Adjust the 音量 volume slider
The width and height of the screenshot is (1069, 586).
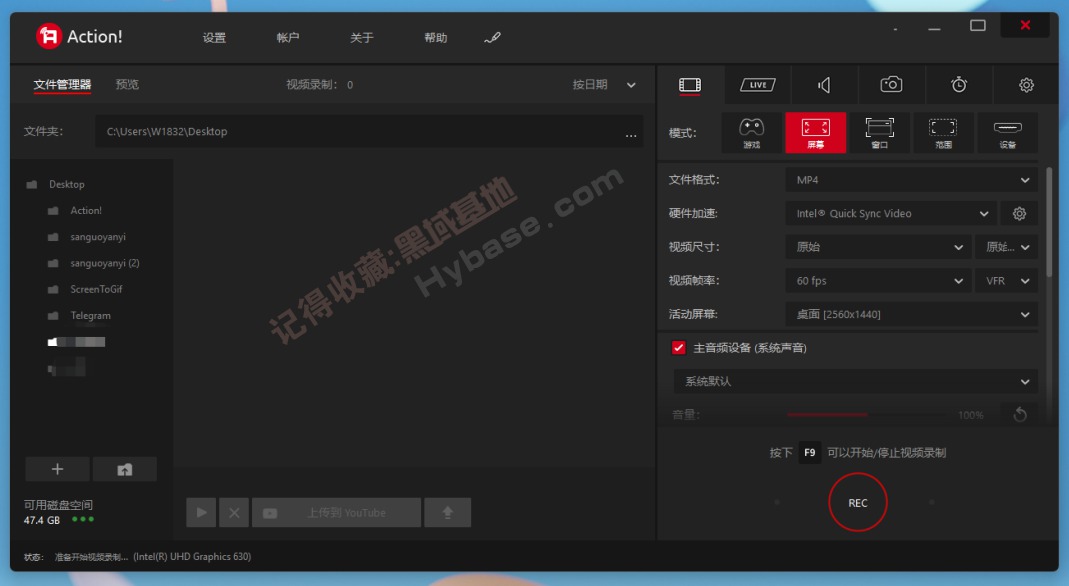coord(866,414)
